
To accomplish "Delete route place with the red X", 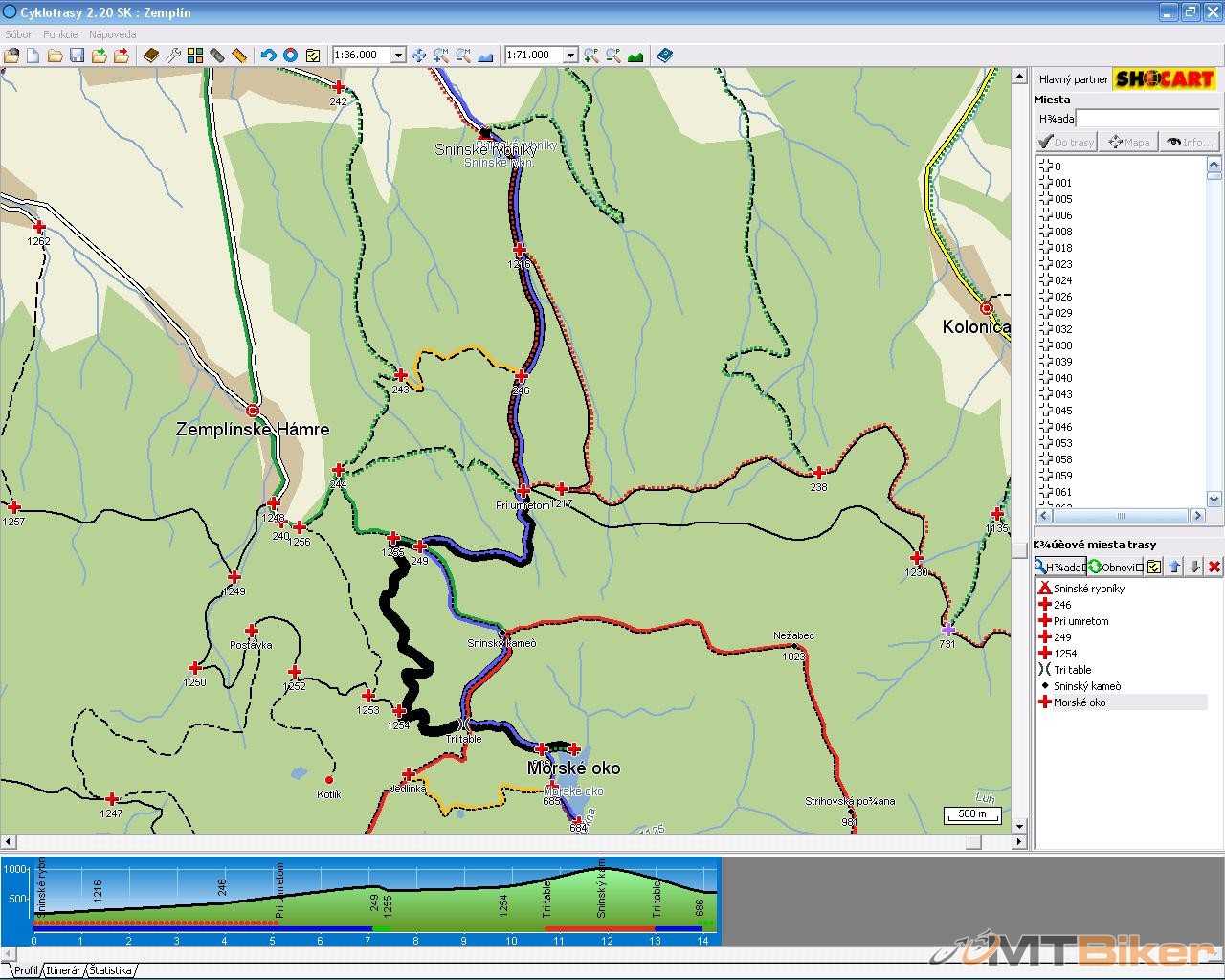I will tap(1214, 567).
